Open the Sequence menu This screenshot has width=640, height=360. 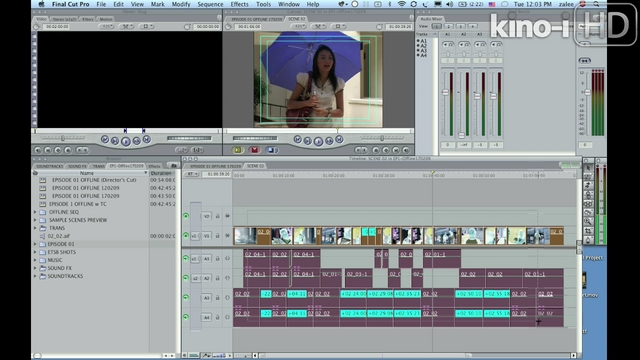point(210,4)
